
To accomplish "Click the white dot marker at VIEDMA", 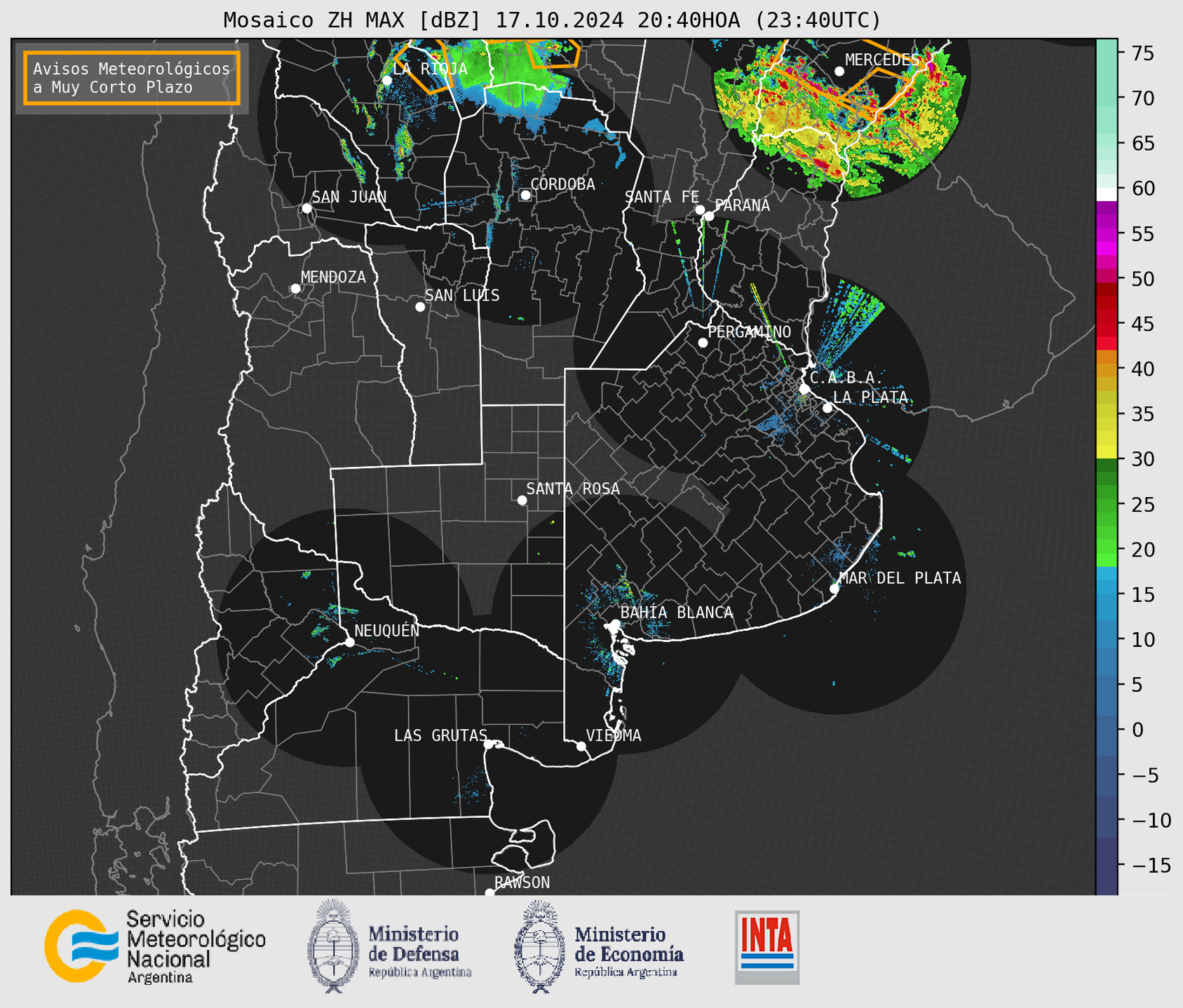I will tap(581, 747).
